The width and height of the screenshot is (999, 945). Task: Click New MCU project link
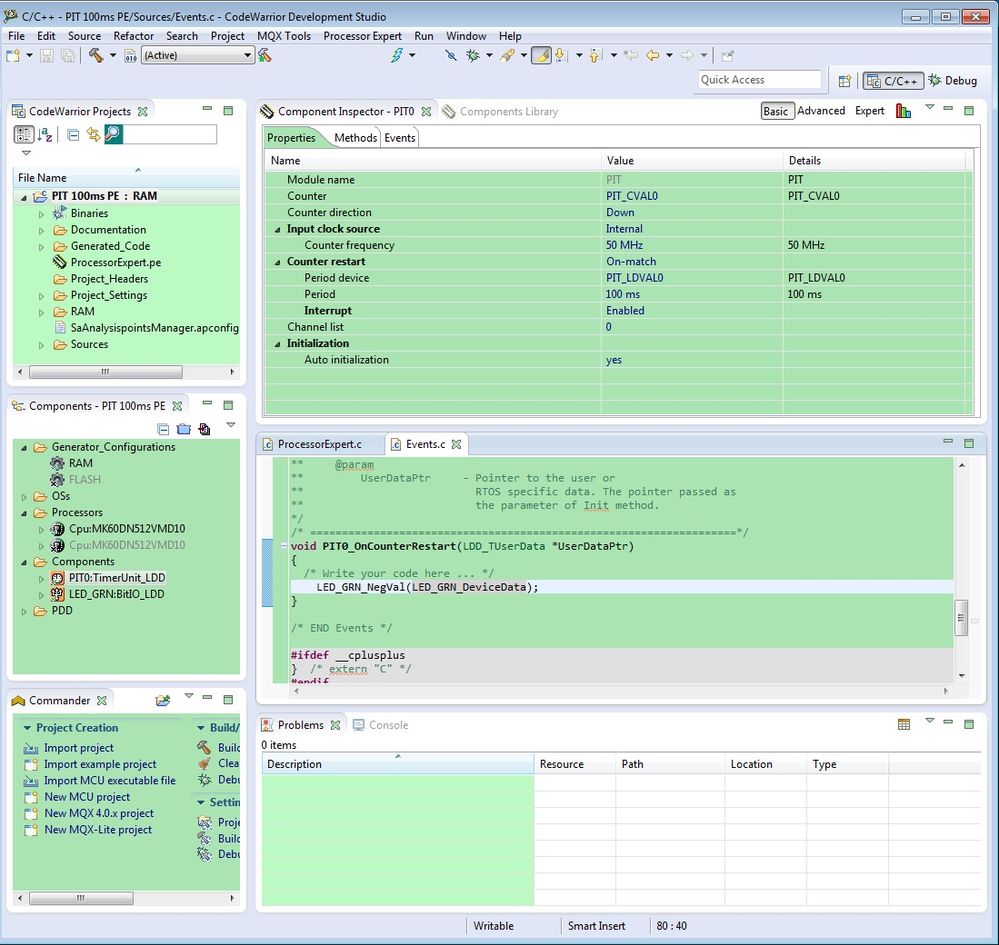click(87, 797)
